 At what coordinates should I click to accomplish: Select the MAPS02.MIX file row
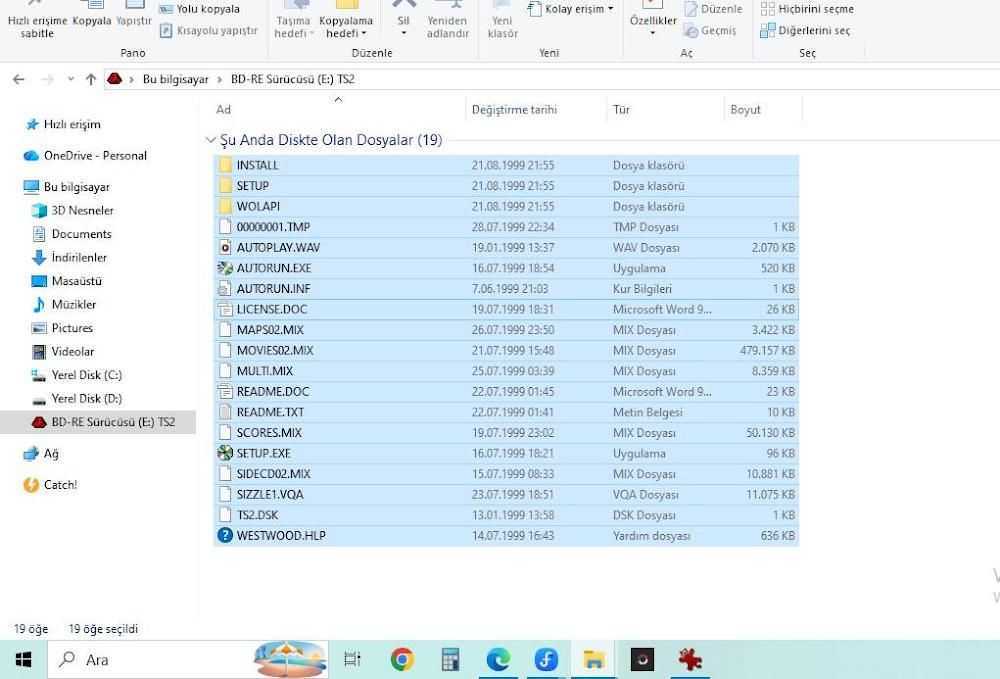click(x=506, y=330)
